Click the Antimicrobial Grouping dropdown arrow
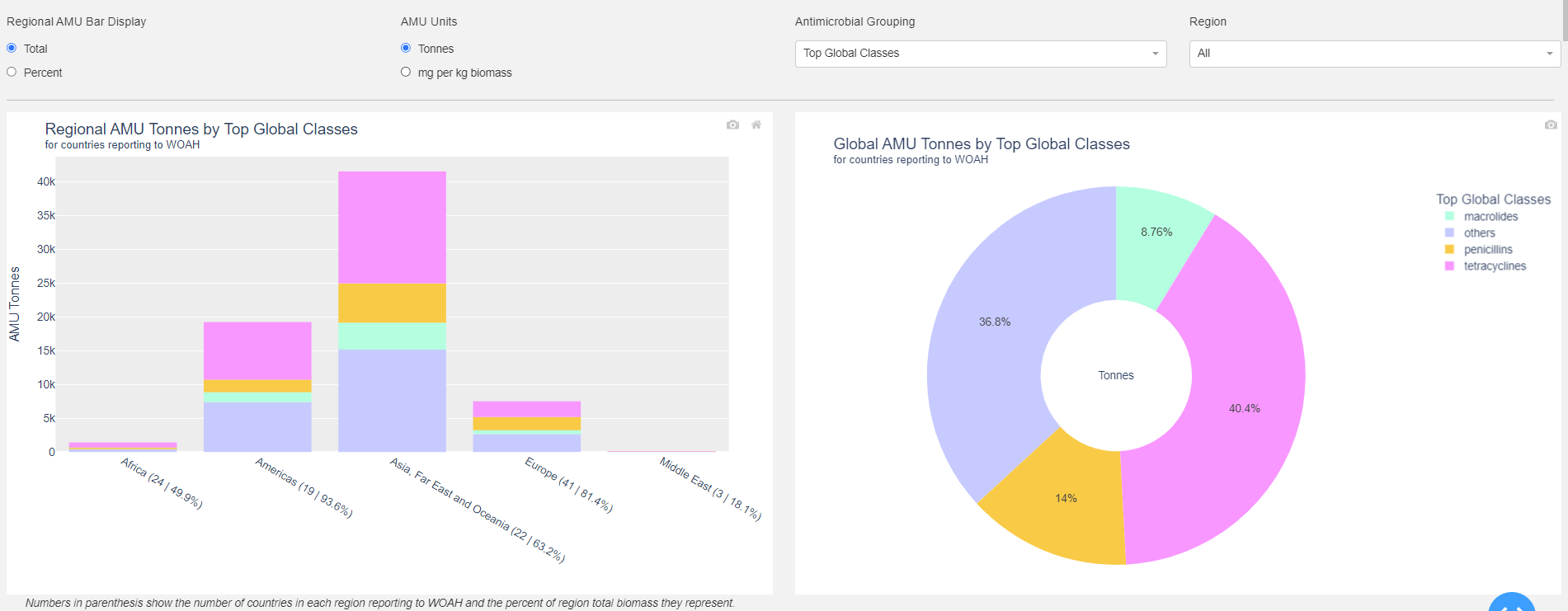 pos(1155,54)
